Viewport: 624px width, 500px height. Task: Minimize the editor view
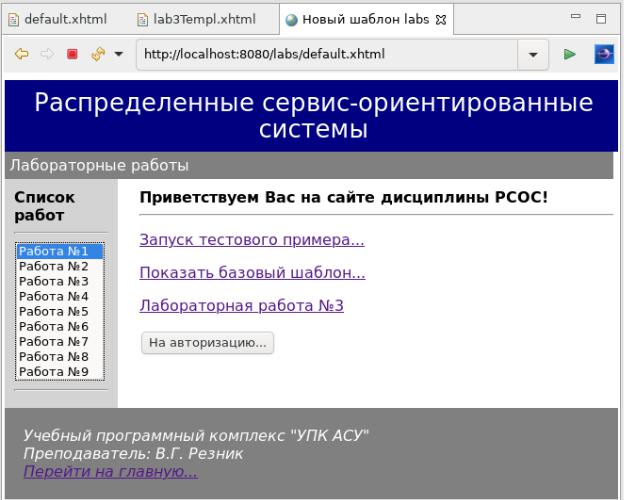[x=575, y=16]
